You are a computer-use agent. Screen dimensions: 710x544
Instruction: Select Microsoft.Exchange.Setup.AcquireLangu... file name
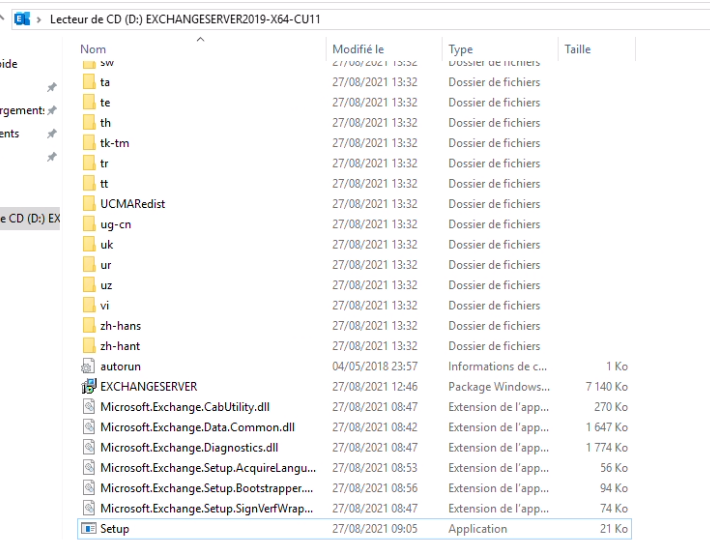(x=208, y=467)
